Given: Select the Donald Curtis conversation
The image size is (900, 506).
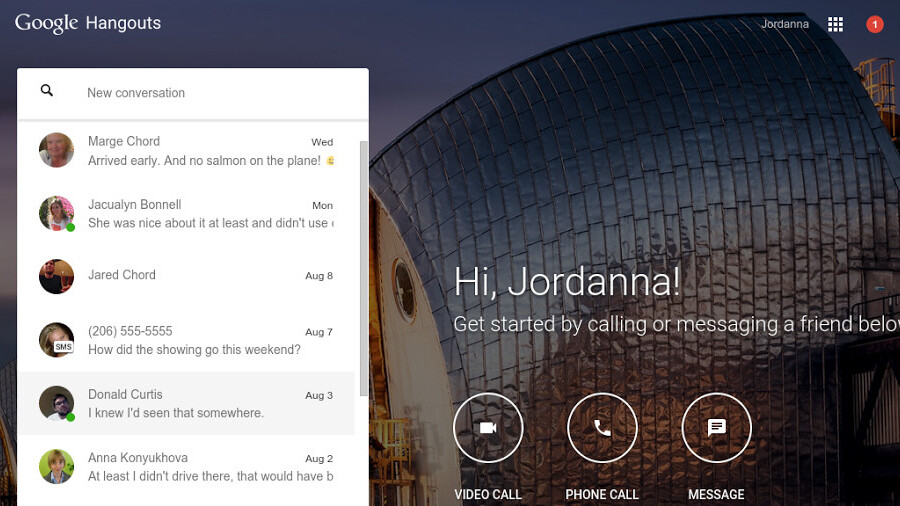Looking at the screenshot, I should (x=200, y=403).
